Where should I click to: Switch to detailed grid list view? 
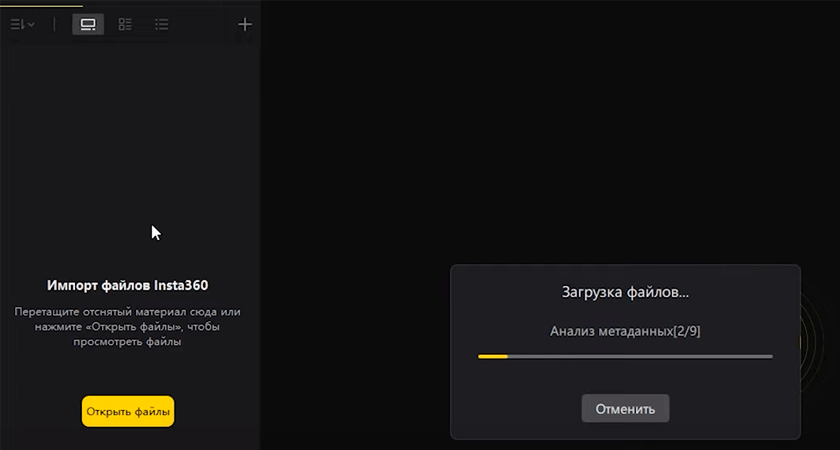(125, 24)
